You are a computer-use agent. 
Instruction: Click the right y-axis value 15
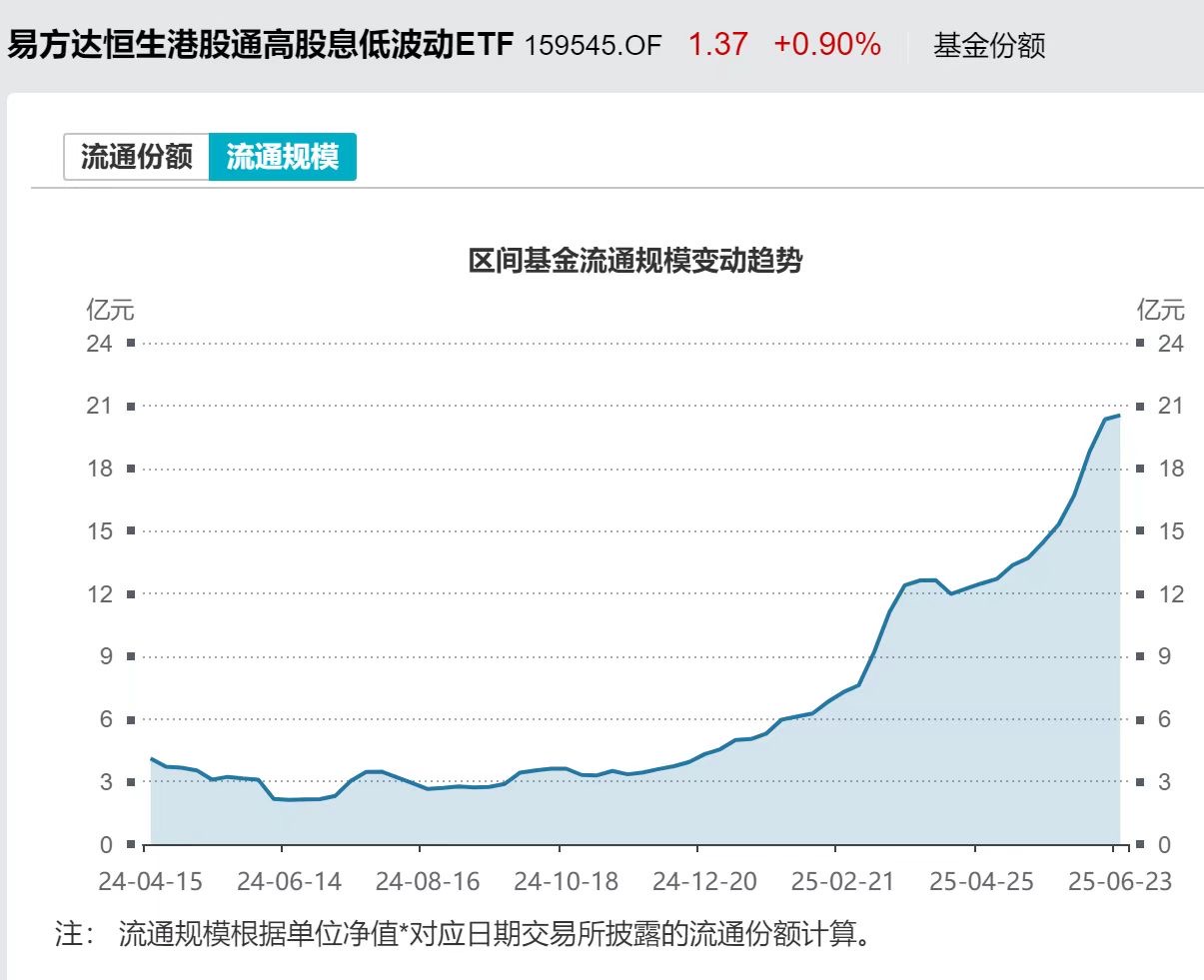(x=1170, y=531)
